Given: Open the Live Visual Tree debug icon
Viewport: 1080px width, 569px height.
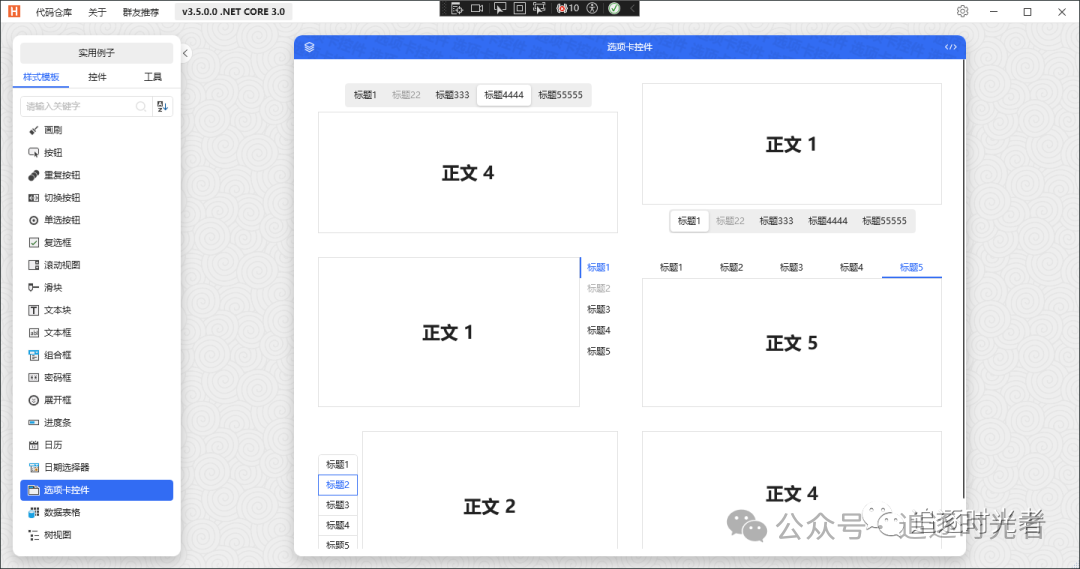Looking at the screenshot, I should (x=457, y=8).
